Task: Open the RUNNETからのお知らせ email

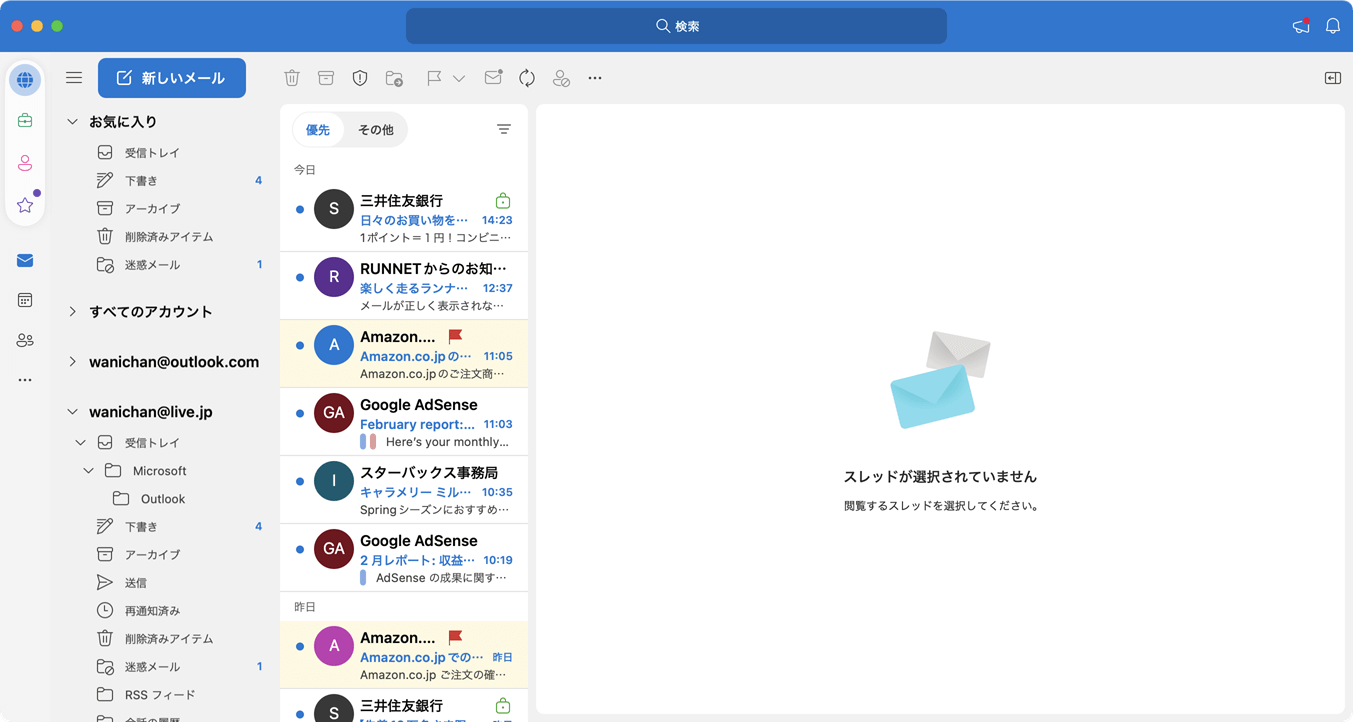Action: pyautogui.click(x=404, y=286)
